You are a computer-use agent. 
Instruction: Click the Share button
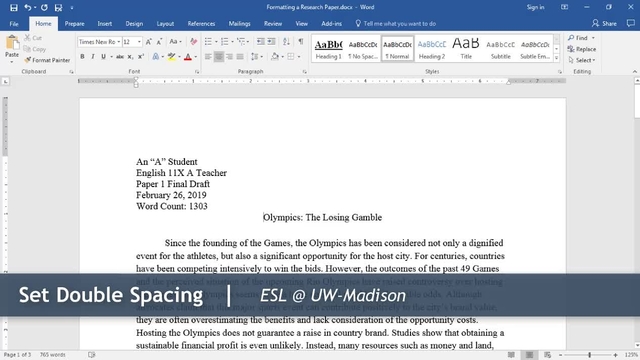coord(604,24)
